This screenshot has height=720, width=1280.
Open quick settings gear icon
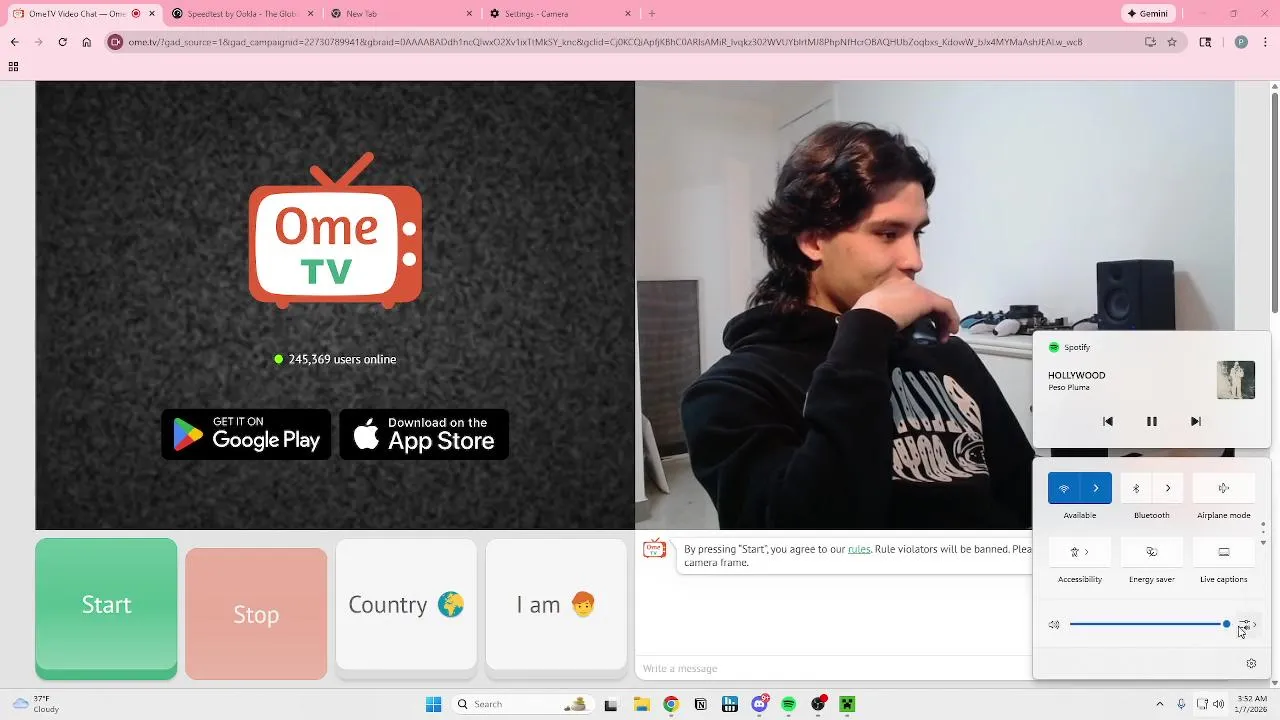(1251, 663)
